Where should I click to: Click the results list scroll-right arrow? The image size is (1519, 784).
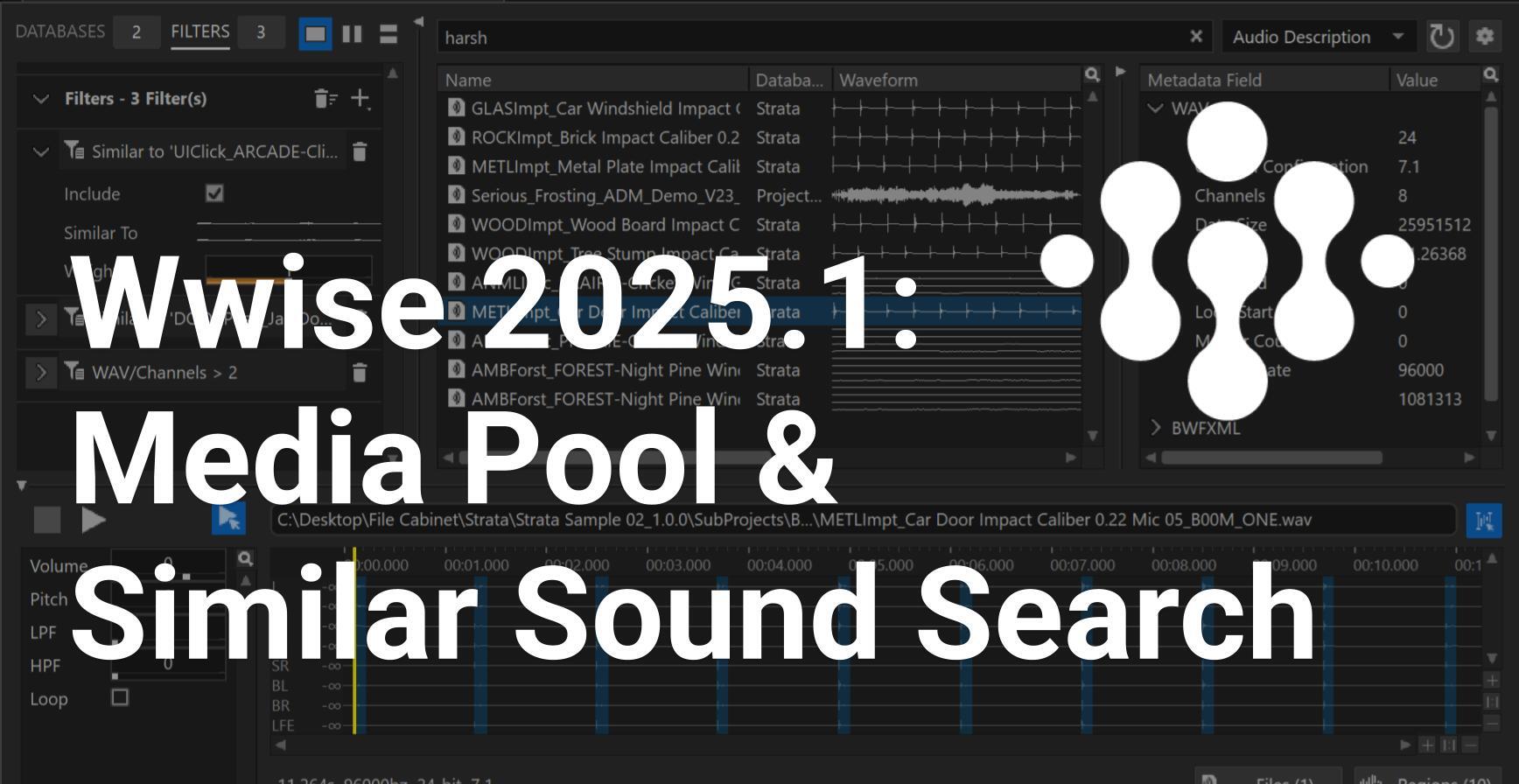[x=1070, y=458]
